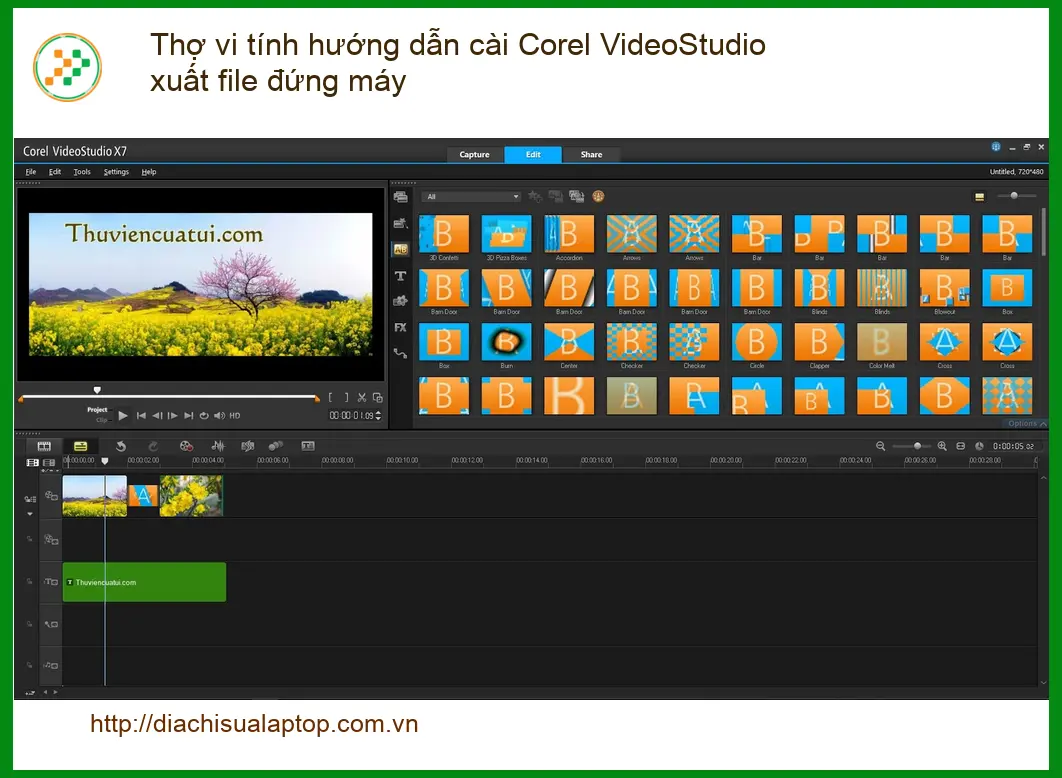Click the Undo arrow in timeline toolbar

[121, 446]
